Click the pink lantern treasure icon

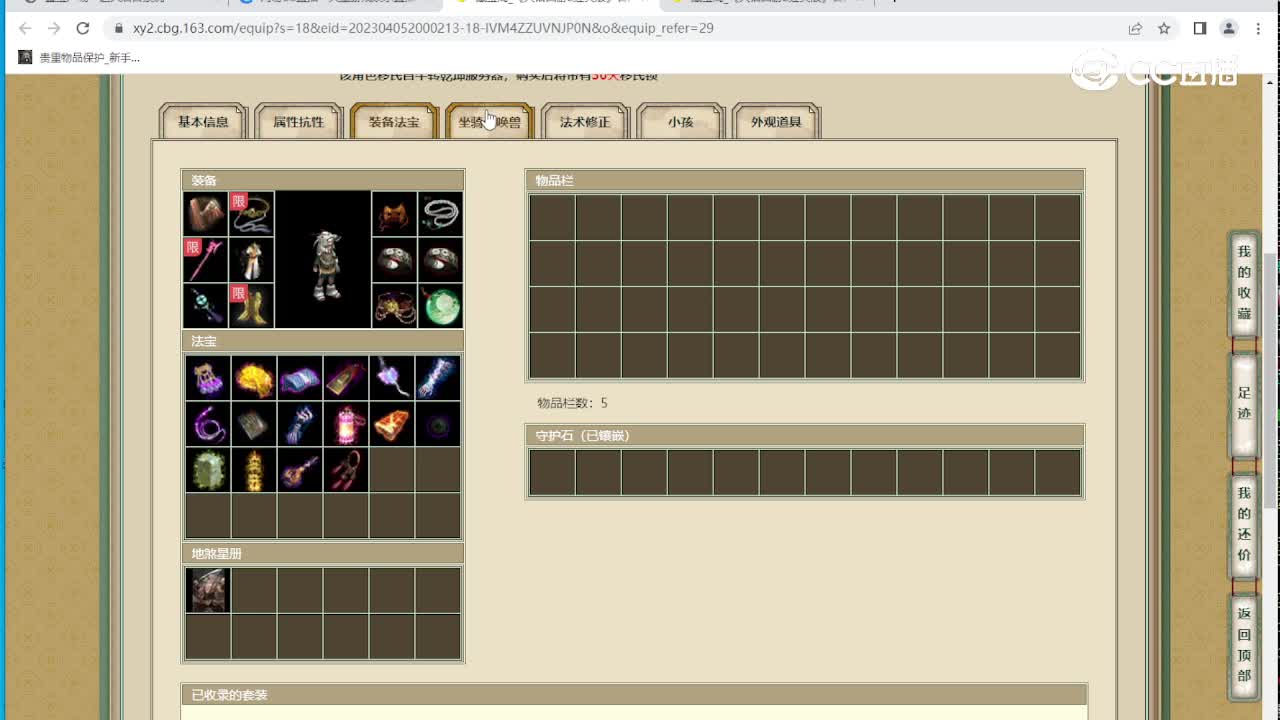click(x=346, y=424)
